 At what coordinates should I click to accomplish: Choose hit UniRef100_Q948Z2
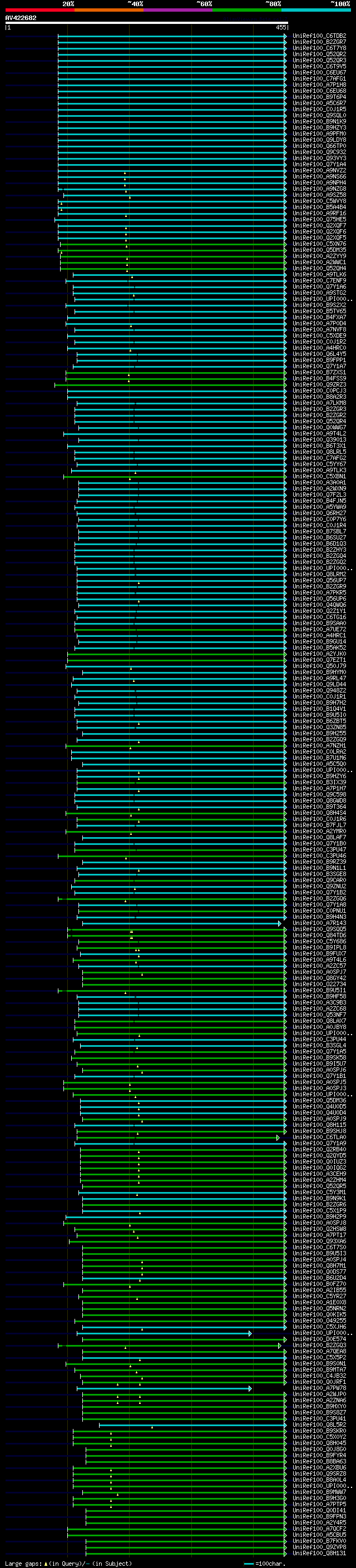(319, 690)
